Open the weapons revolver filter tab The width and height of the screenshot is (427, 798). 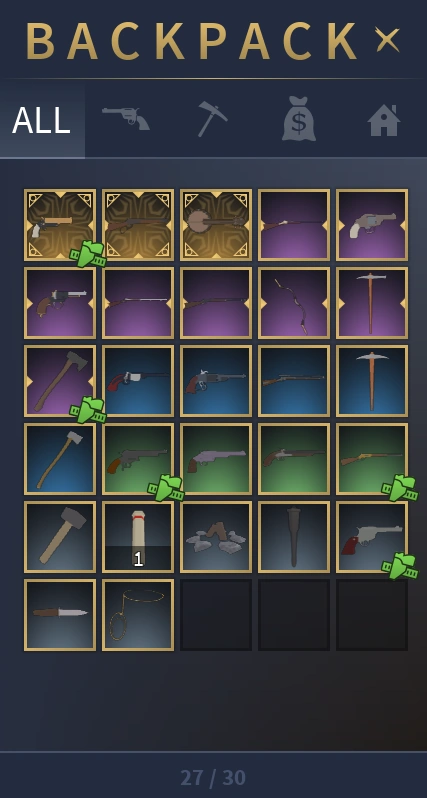[x=126, y=119]
